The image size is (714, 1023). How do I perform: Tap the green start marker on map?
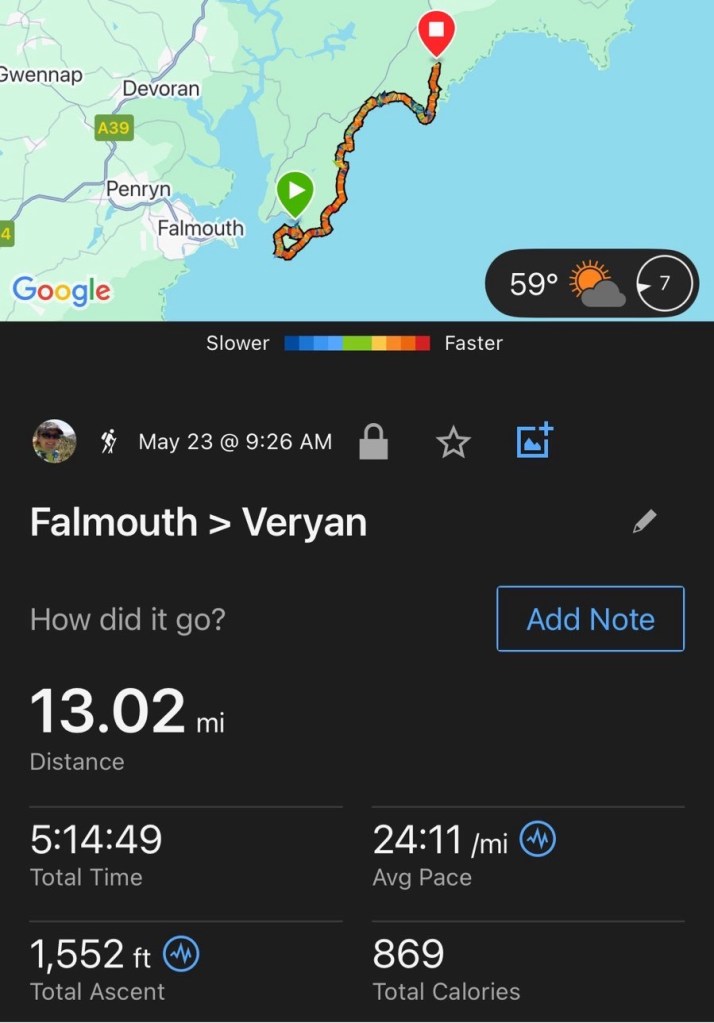[x=295, y=191]
